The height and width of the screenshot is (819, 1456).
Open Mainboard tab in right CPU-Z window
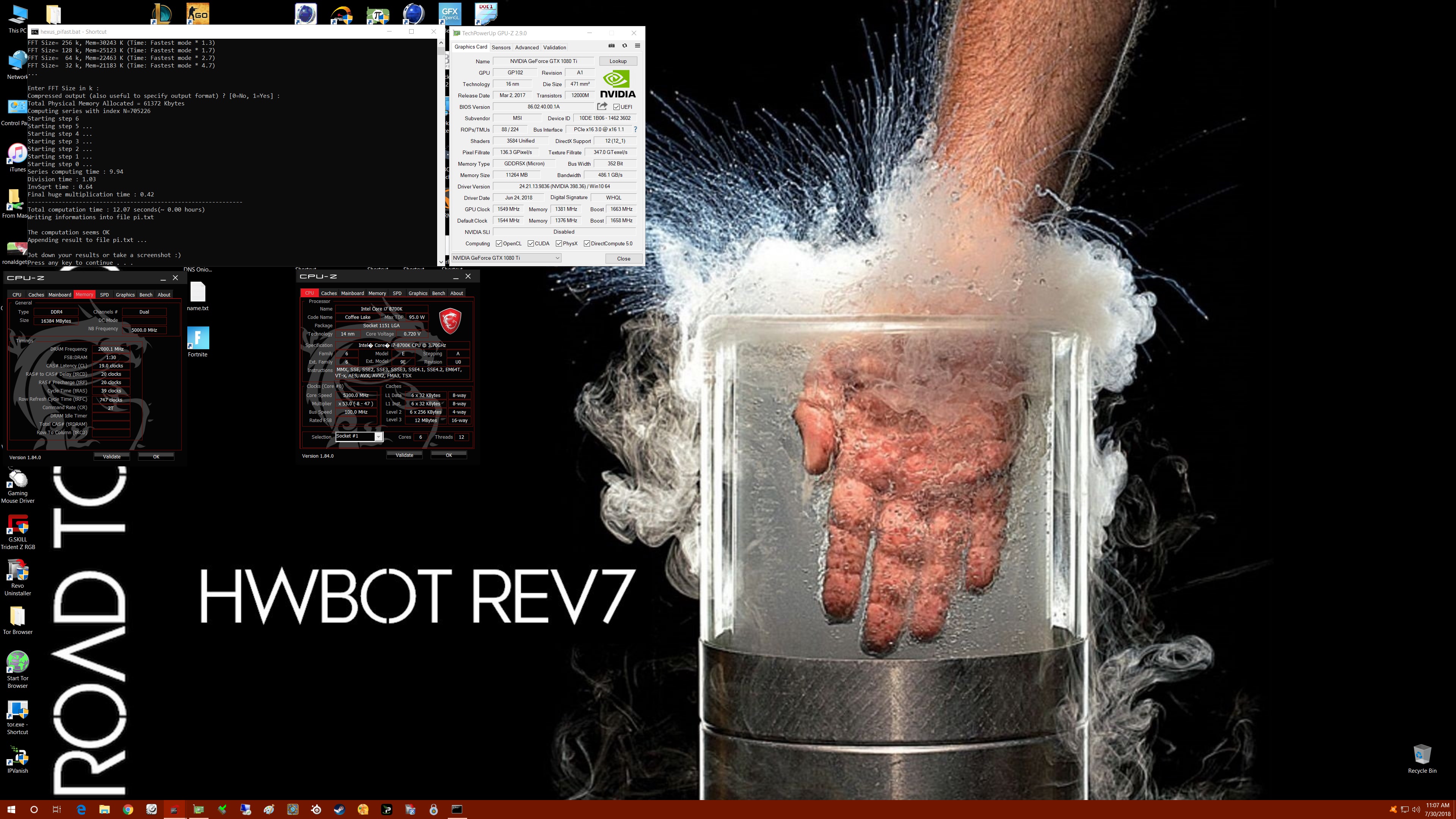(352, 293)
